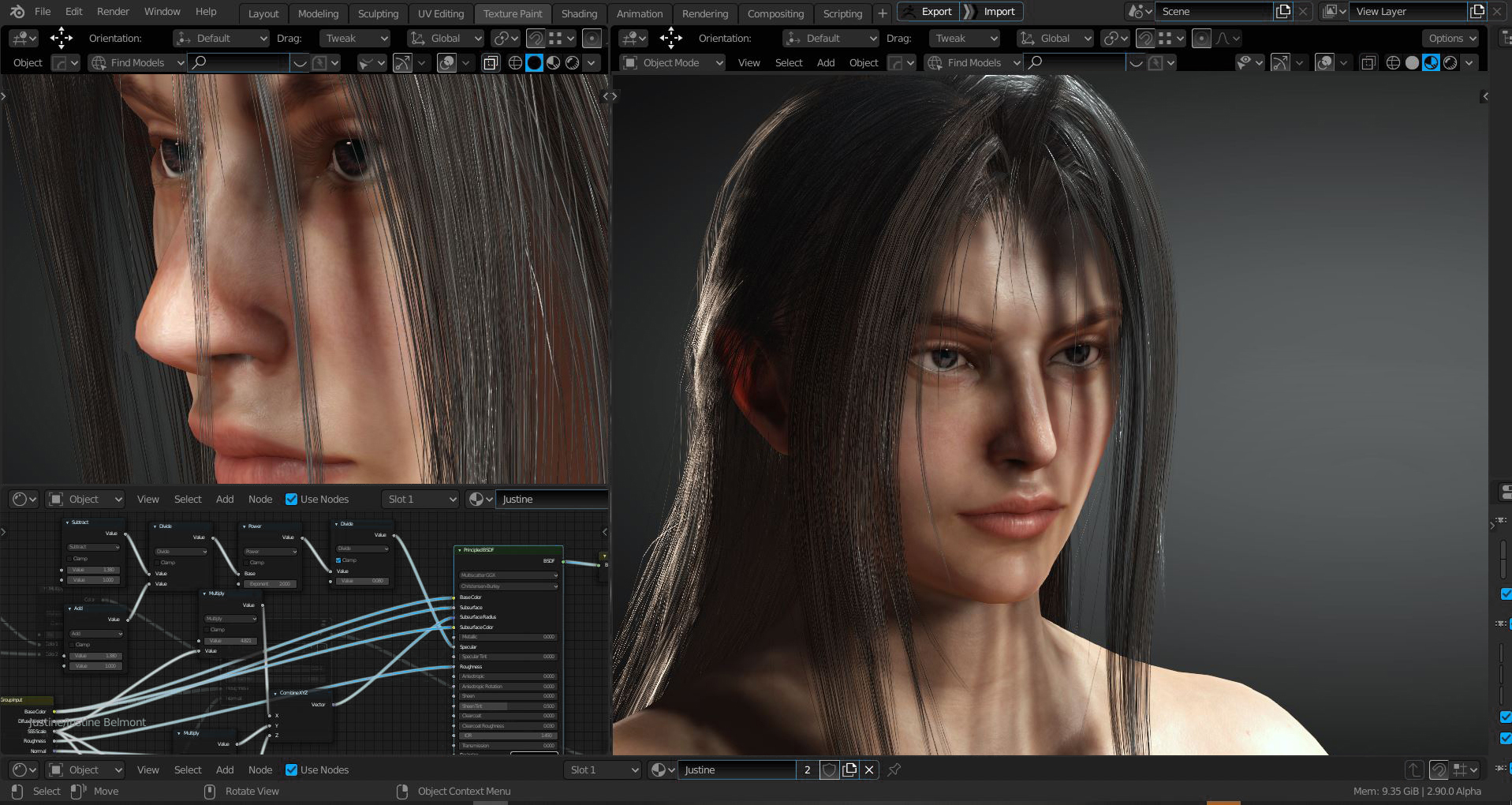Screen dimensions: 1512x805
Task: Open Drag Tweak dropdown in left viewport
Action: click(x=355, y=38)
